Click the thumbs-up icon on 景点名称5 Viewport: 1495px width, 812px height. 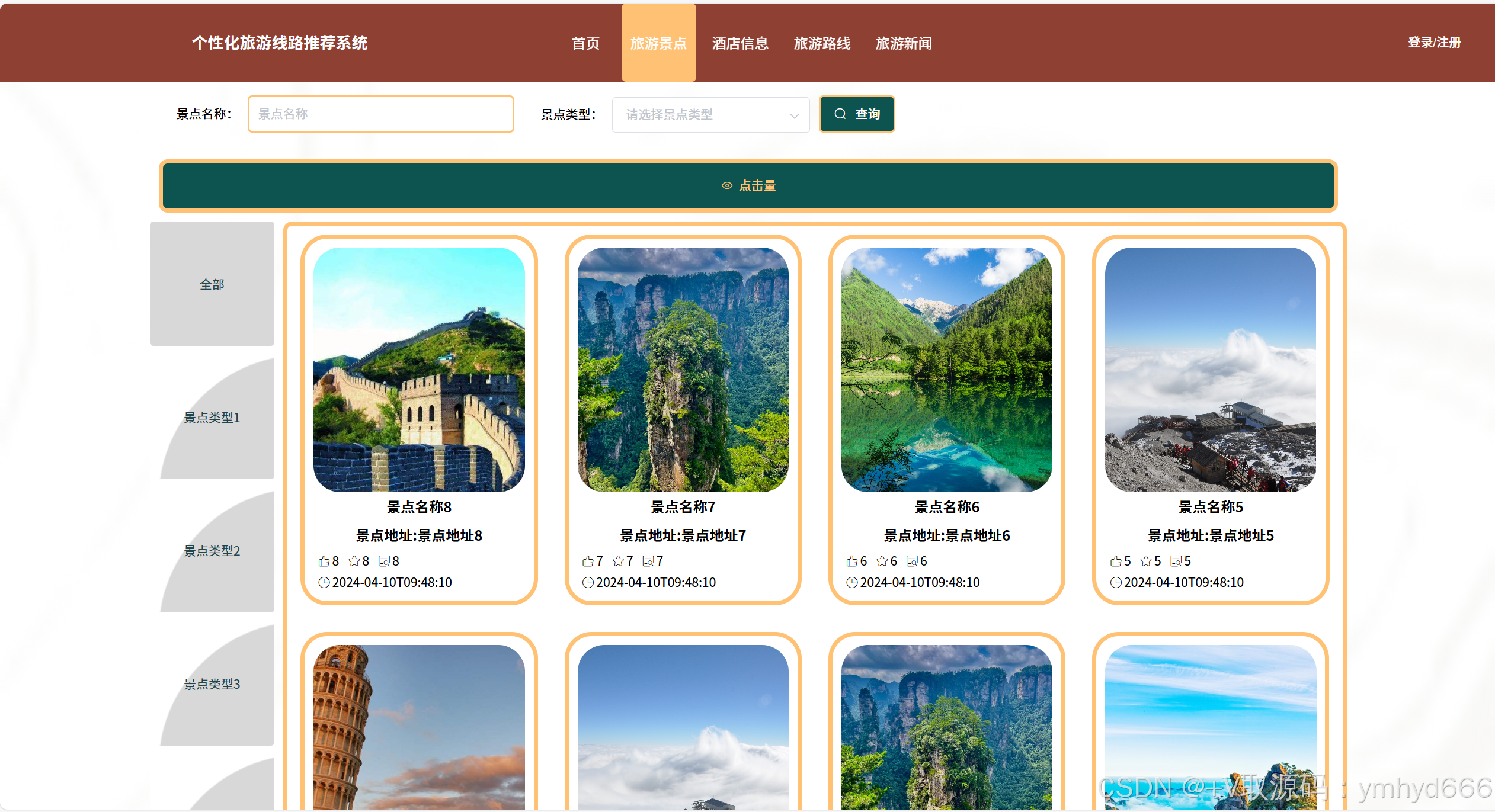(1117, 560)
